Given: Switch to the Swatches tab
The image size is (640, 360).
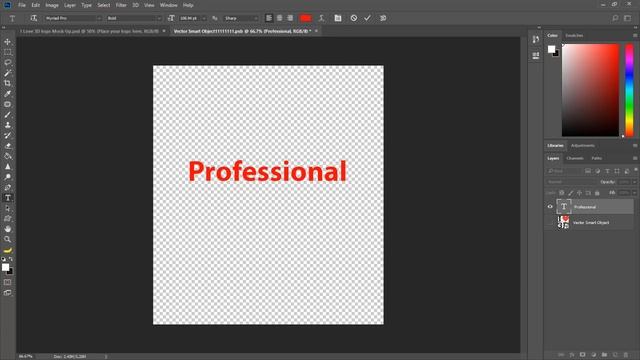Looking at the screenshot, I should click(x=574, y=36).
